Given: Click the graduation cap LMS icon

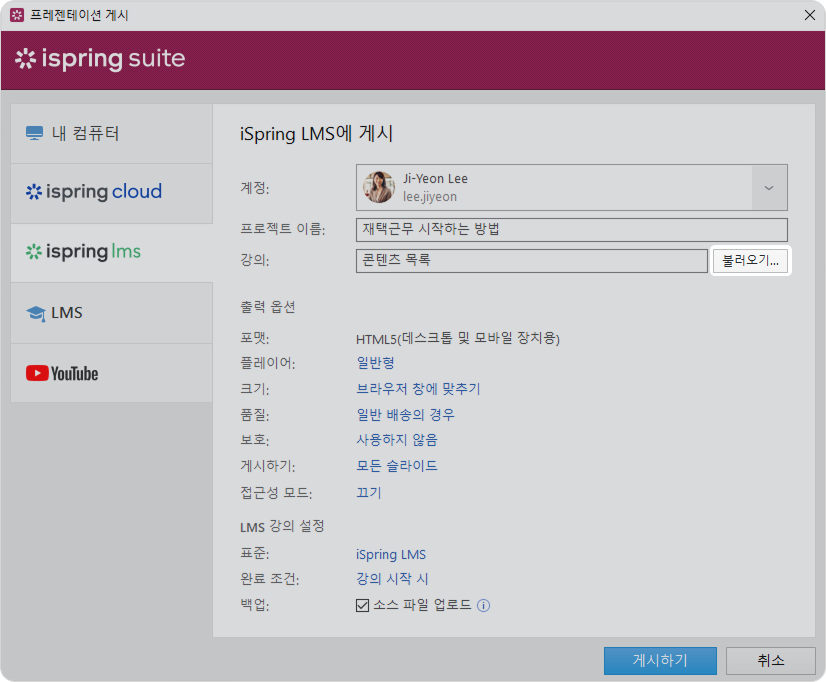Looking at the screenshot, I should [x=36, y=313].
